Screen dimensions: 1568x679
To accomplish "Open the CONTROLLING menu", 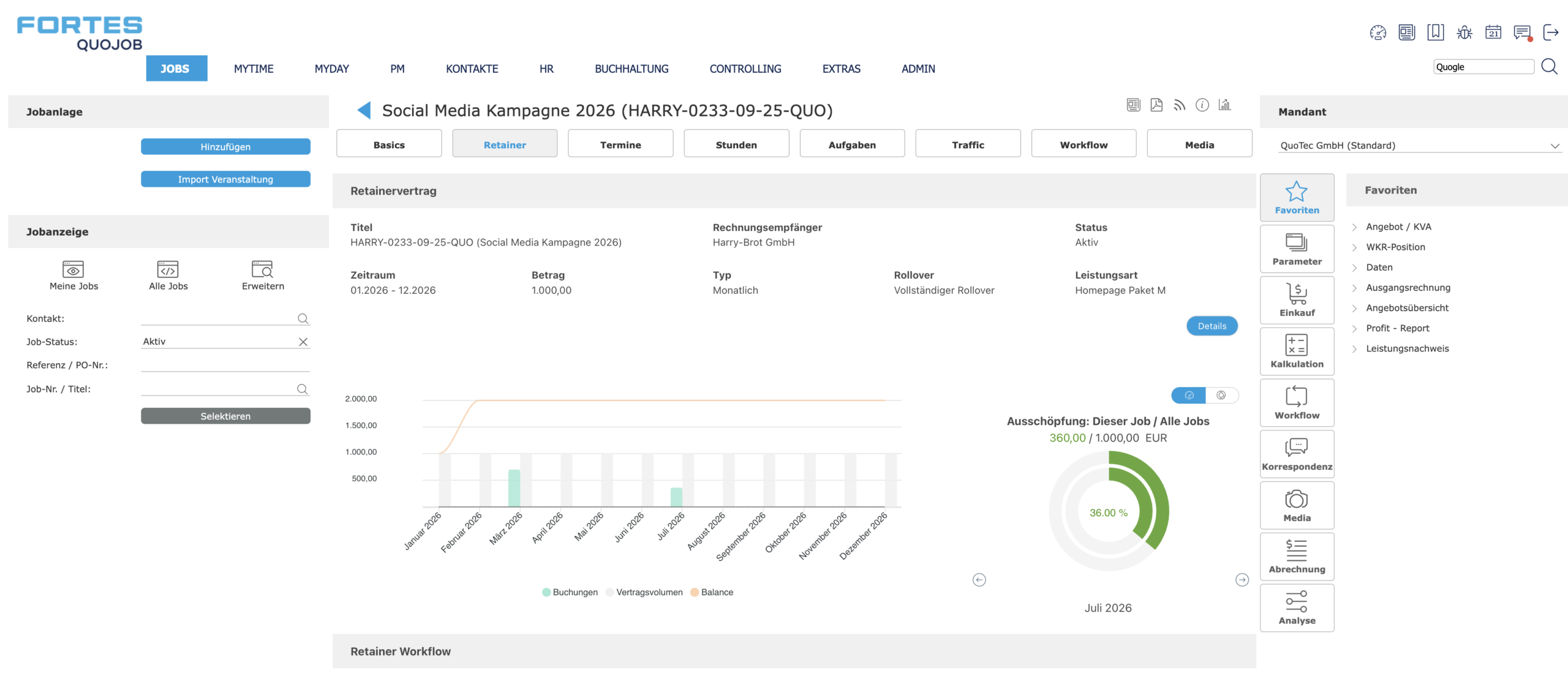I will tap(745, 69).
